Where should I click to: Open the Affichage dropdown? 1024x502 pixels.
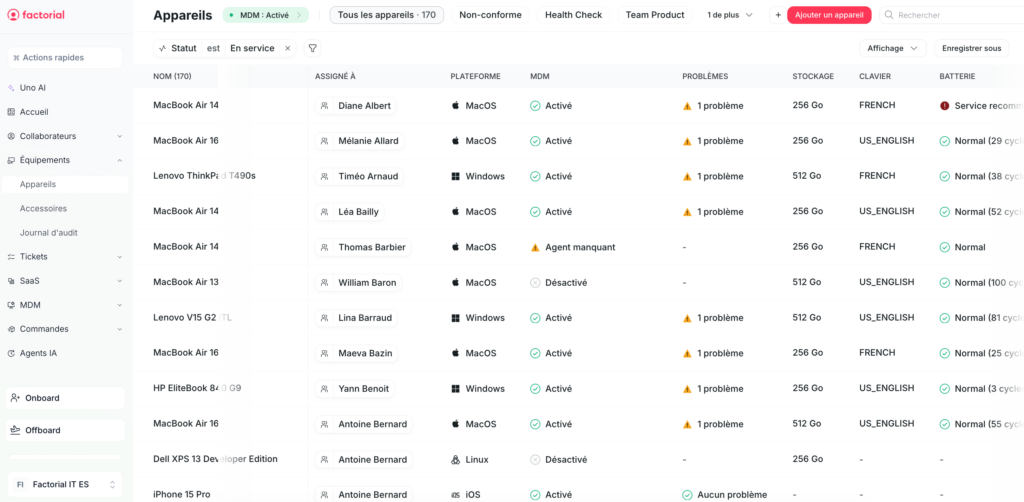coord(893,48)
